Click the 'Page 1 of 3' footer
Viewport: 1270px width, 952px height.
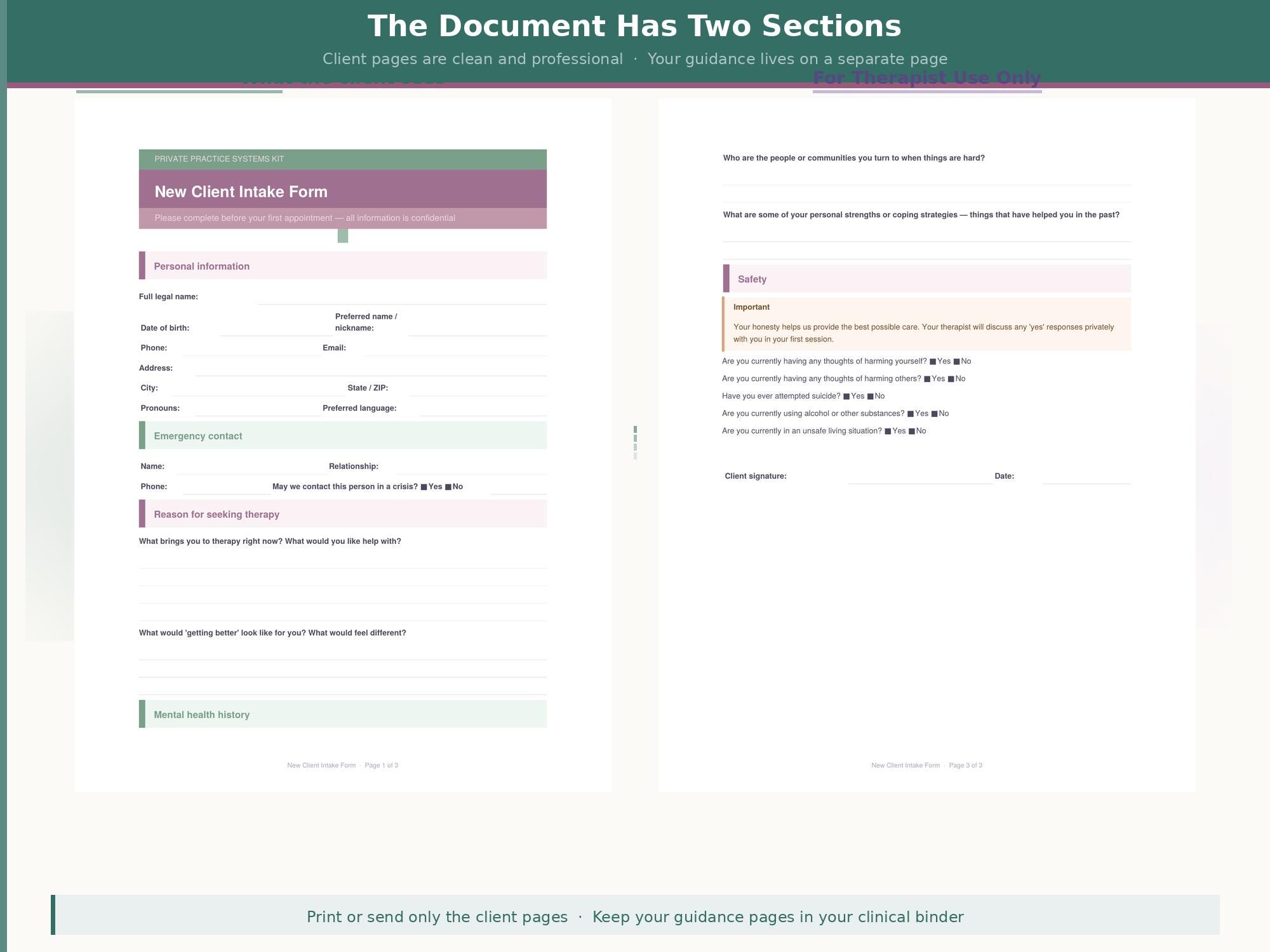pyautogui.click(x=382, y=765)
